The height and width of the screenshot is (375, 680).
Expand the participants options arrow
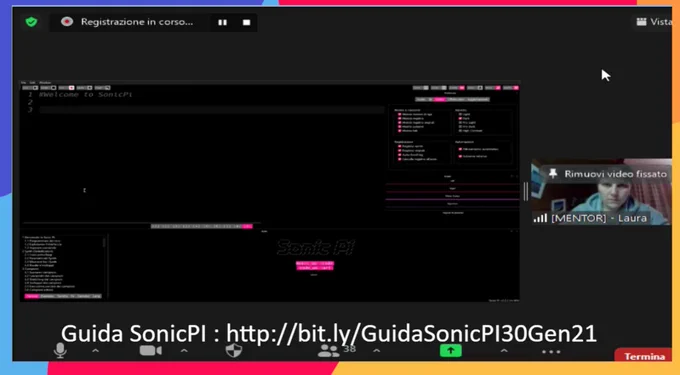pyautogui.click(x=376, y=350)
